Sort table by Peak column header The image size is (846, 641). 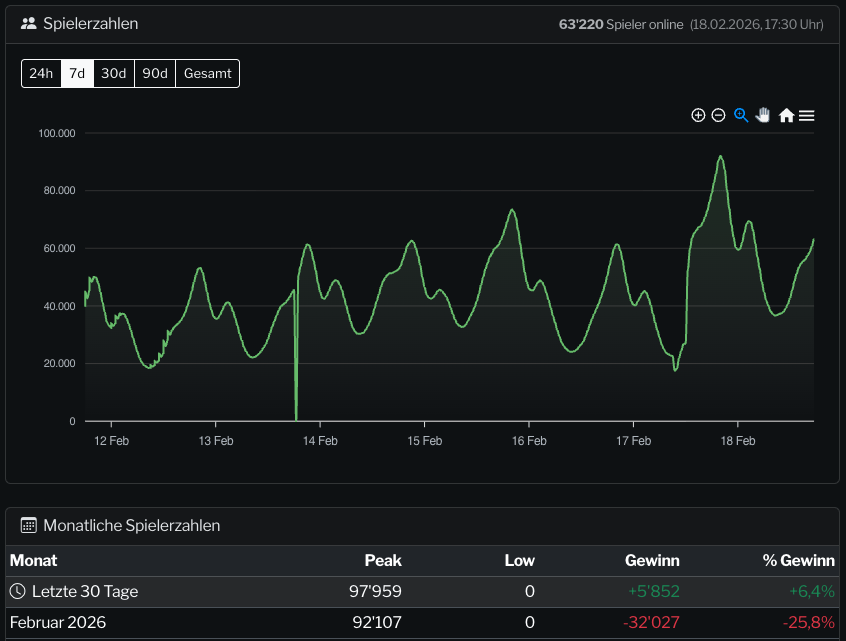[383, 560]
